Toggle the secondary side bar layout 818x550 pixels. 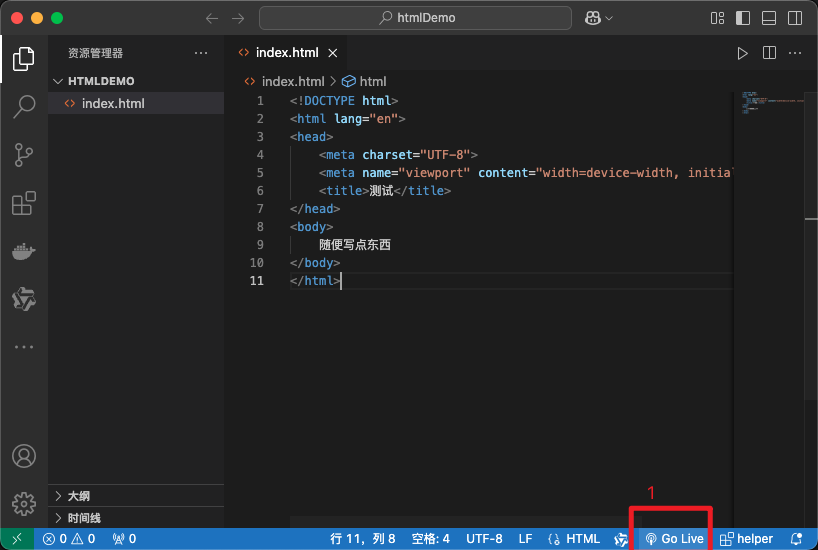pos(794,18)
